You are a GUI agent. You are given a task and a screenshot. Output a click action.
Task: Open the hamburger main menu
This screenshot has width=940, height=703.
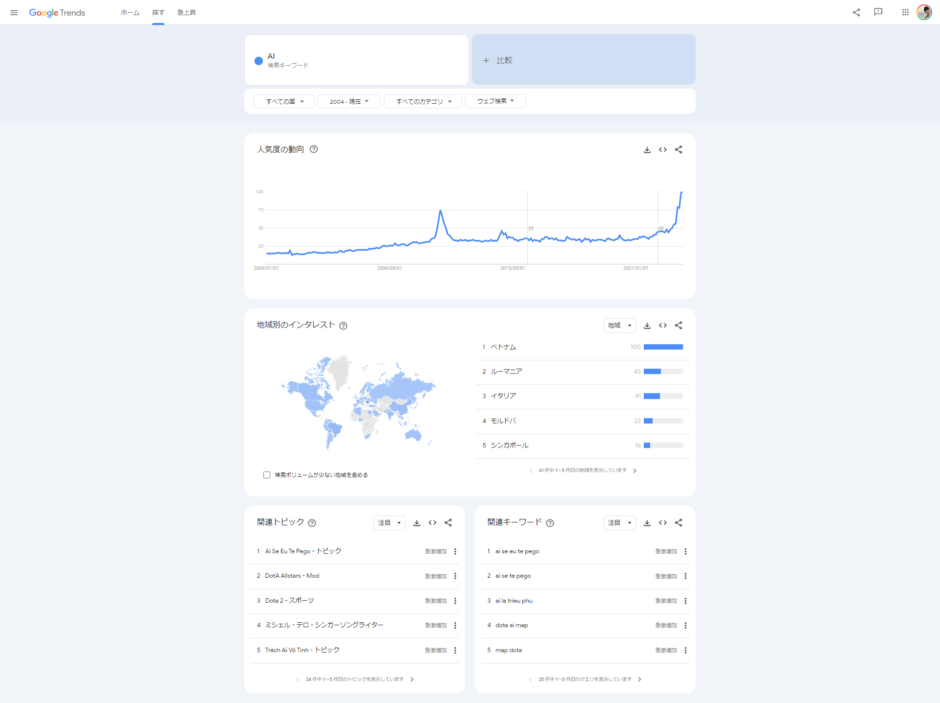click(14, 13)
